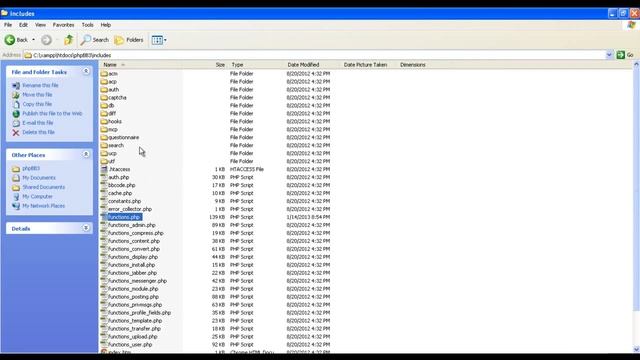Go up one folder level

pyautogui.click(x=69, y=40)
